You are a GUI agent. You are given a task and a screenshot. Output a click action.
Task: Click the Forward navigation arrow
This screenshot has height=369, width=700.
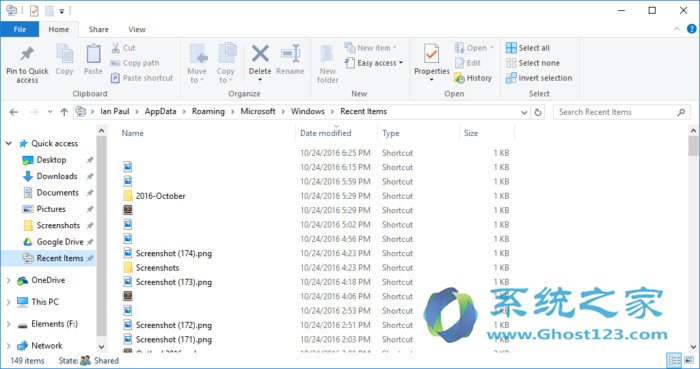coord(33,112)
